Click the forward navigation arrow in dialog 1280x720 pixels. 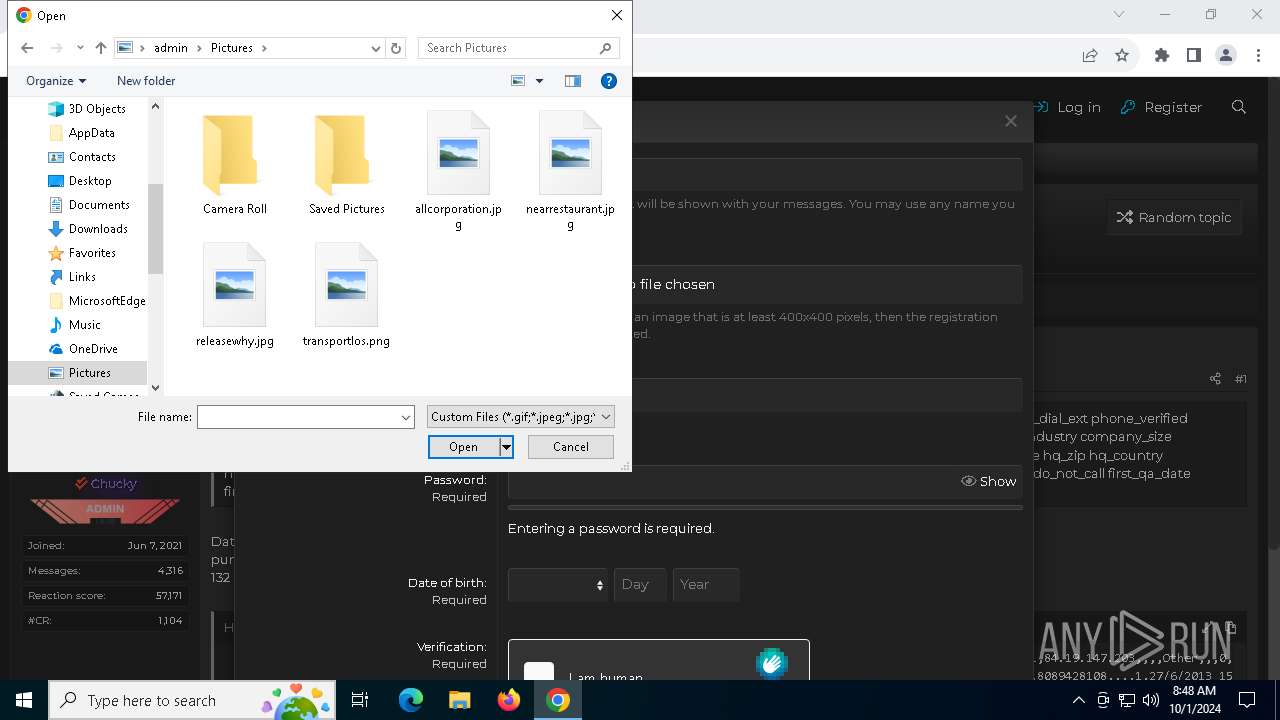56,48
